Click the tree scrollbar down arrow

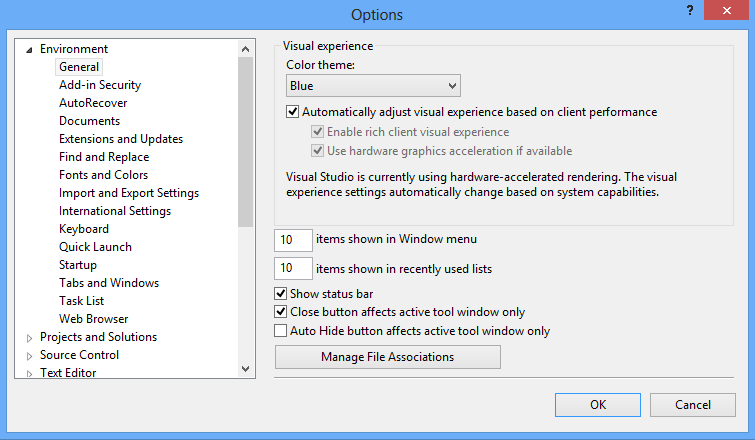coord(245,369)
